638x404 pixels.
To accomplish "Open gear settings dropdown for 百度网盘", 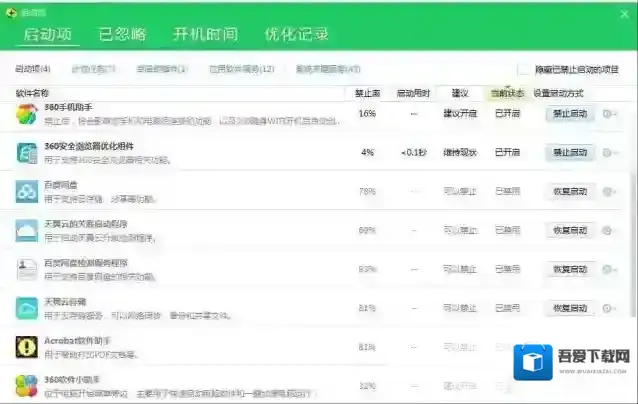I will 609,192.
